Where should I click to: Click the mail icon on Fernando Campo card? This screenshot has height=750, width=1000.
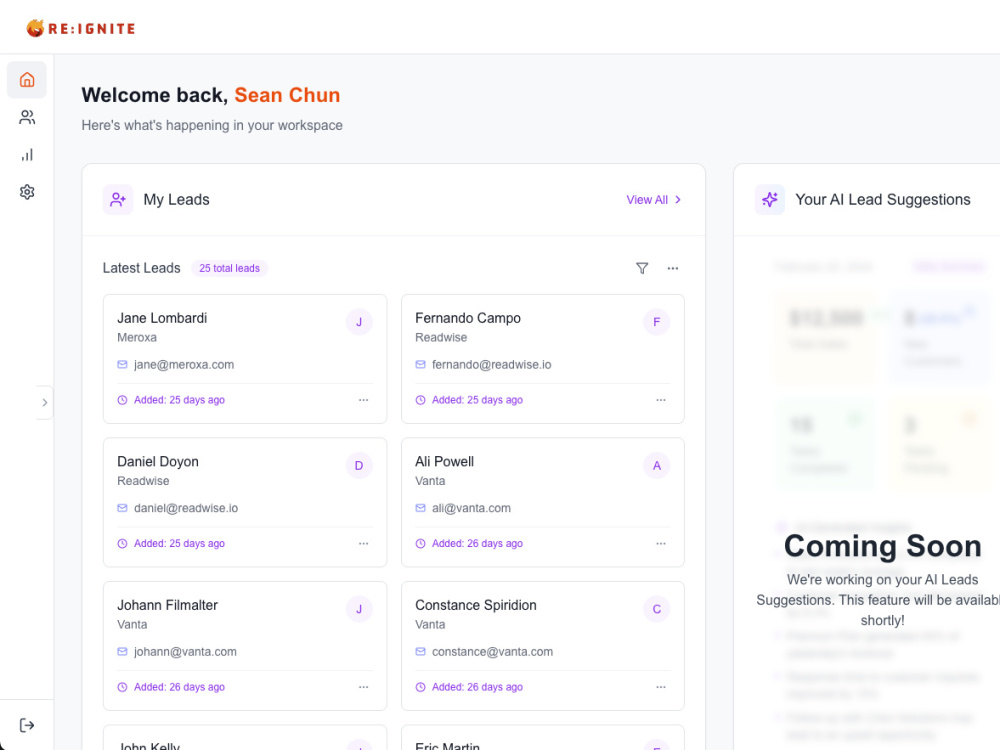pyautogui.click(x=420, y=365)
